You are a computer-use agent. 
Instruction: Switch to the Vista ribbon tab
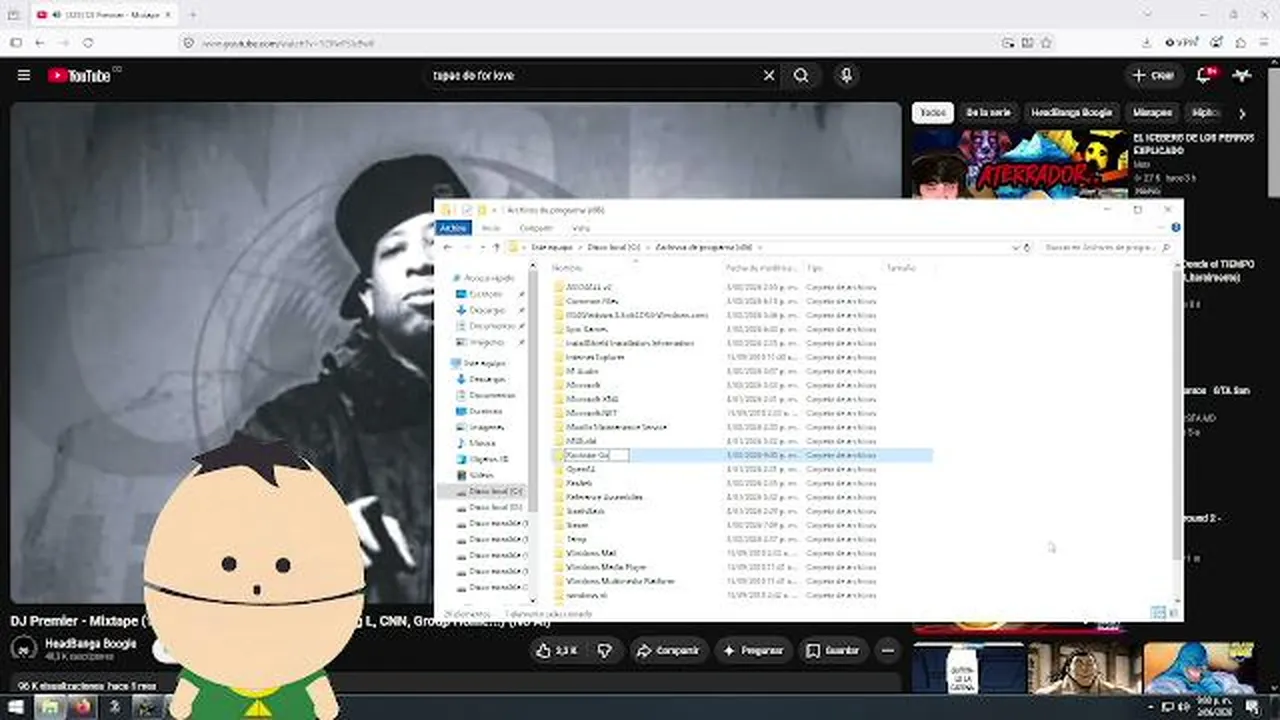click(581, 228)
